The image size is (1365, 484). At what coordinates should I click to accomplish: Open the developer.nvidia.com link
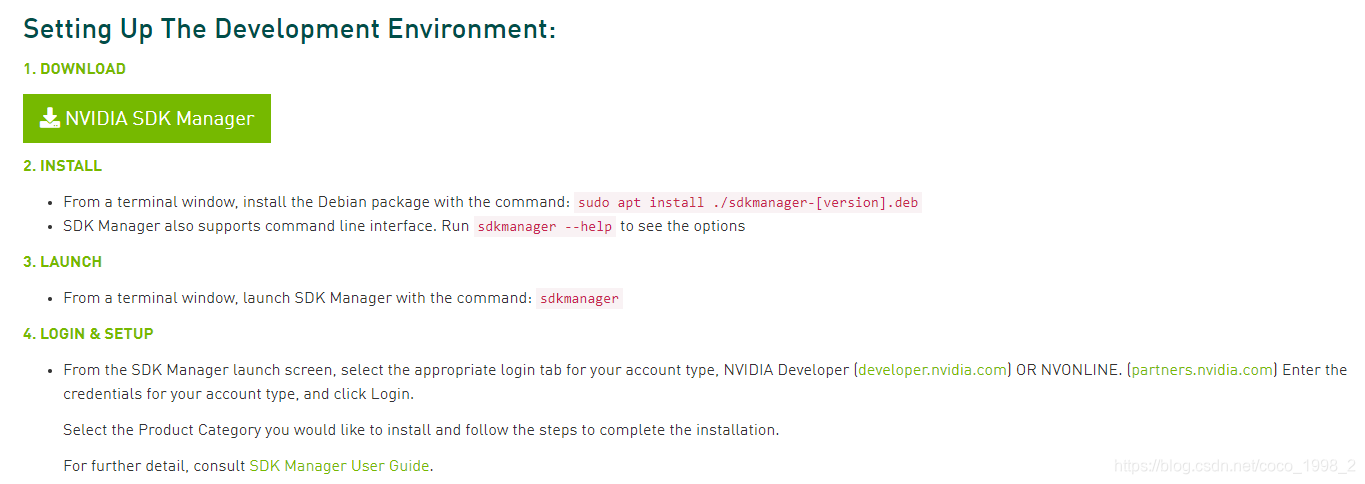tap(932, 370)
